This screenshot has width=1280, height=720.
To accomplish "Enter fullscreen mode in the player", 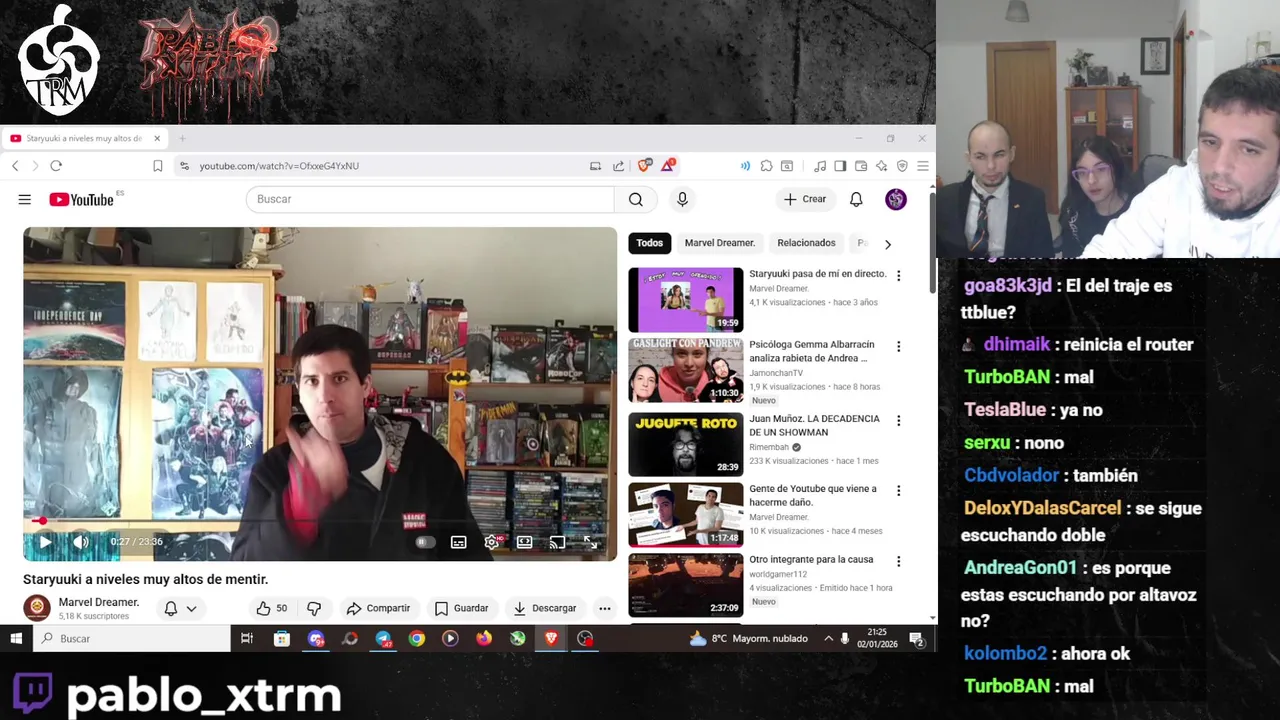I will [x=590, y=542].
